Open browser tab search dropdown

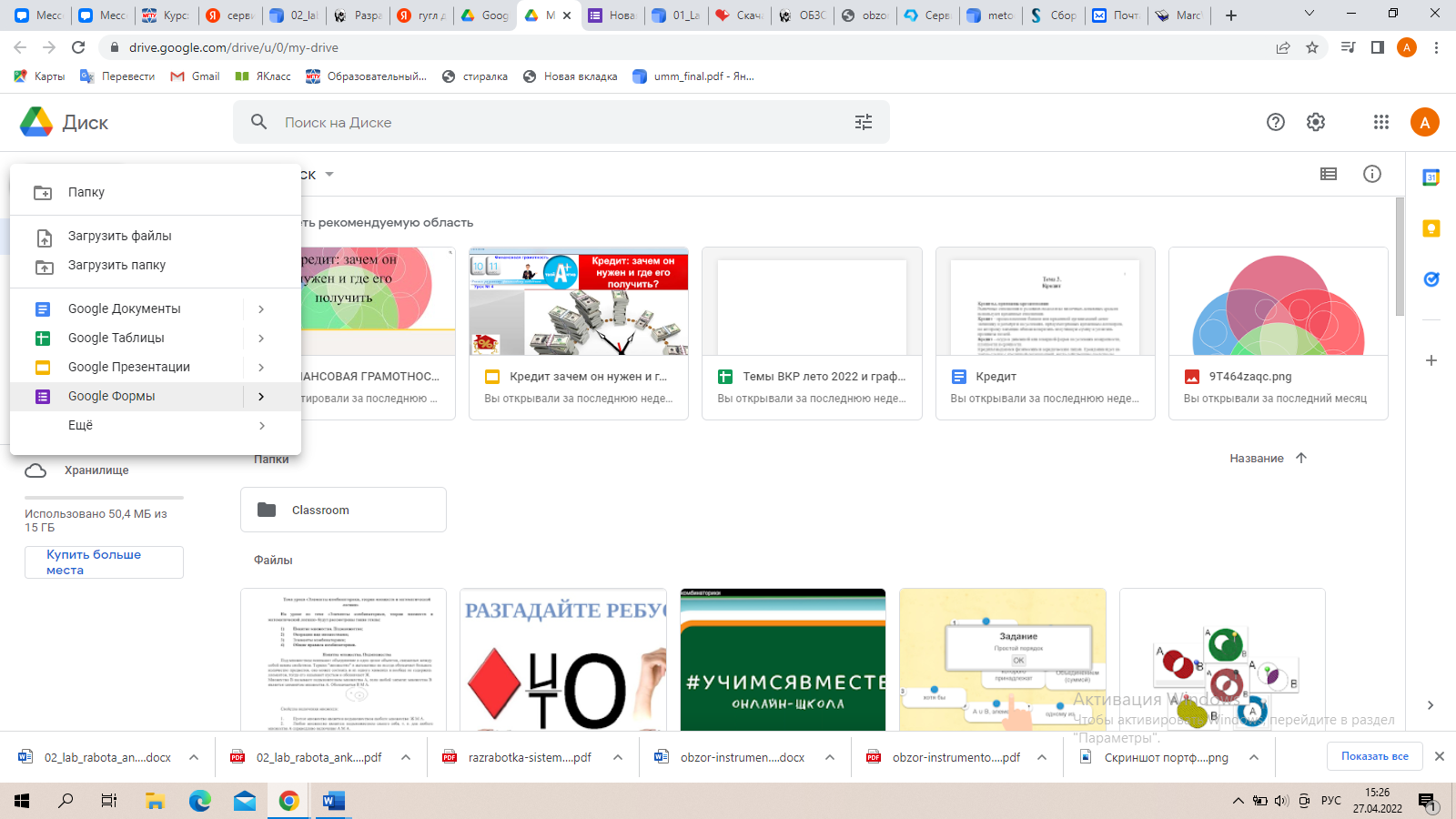tap(1309, 14)
